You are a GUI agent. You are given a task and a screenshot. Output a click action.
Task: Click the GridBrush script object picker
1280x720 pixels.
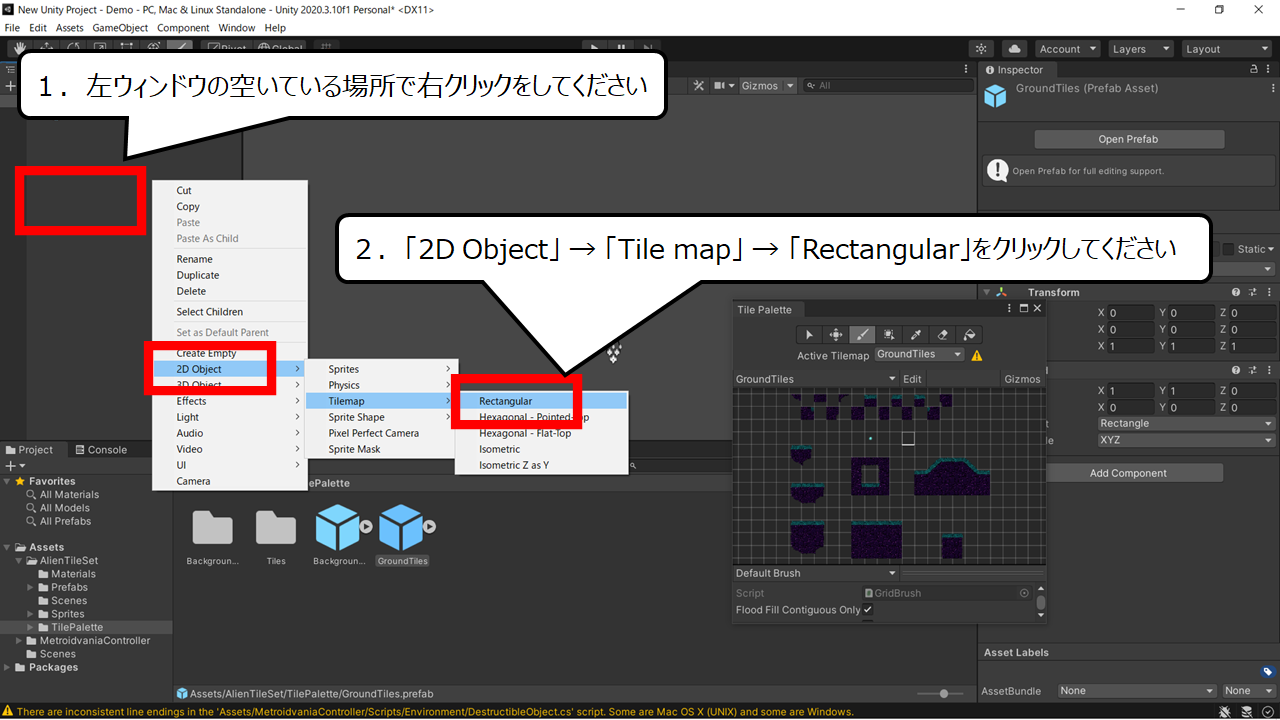pyautogui.click(x=1024, y=593)
